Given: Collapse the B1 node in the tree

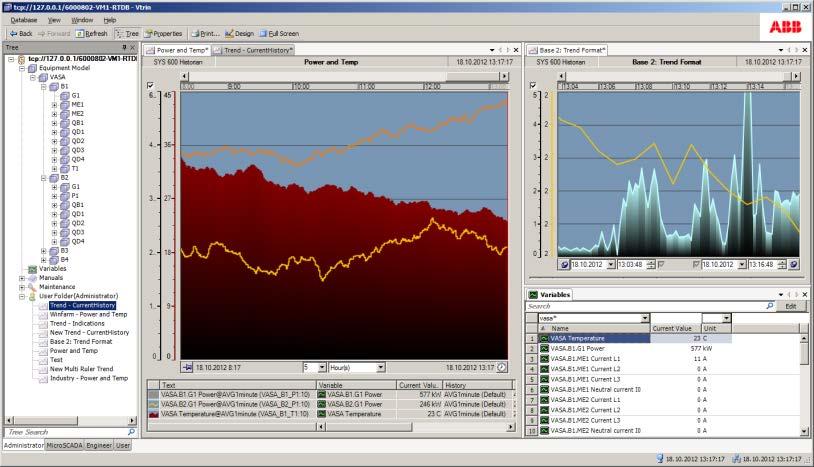Looking at the screenshot, I should pos(44,87).
